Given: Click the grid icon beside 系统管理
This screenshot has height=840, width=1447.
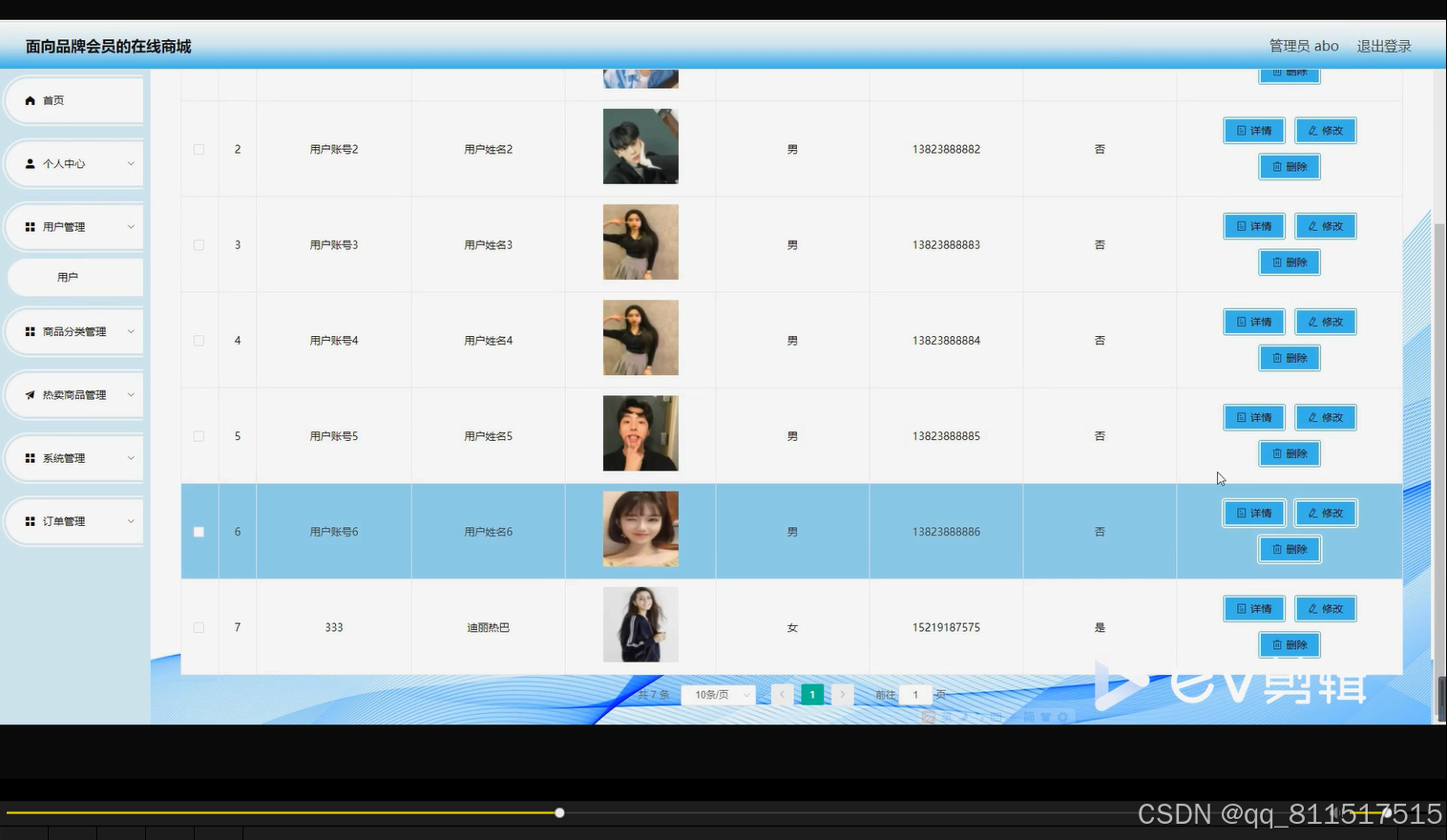Looking at the screenshot, I should coord(30,458).
